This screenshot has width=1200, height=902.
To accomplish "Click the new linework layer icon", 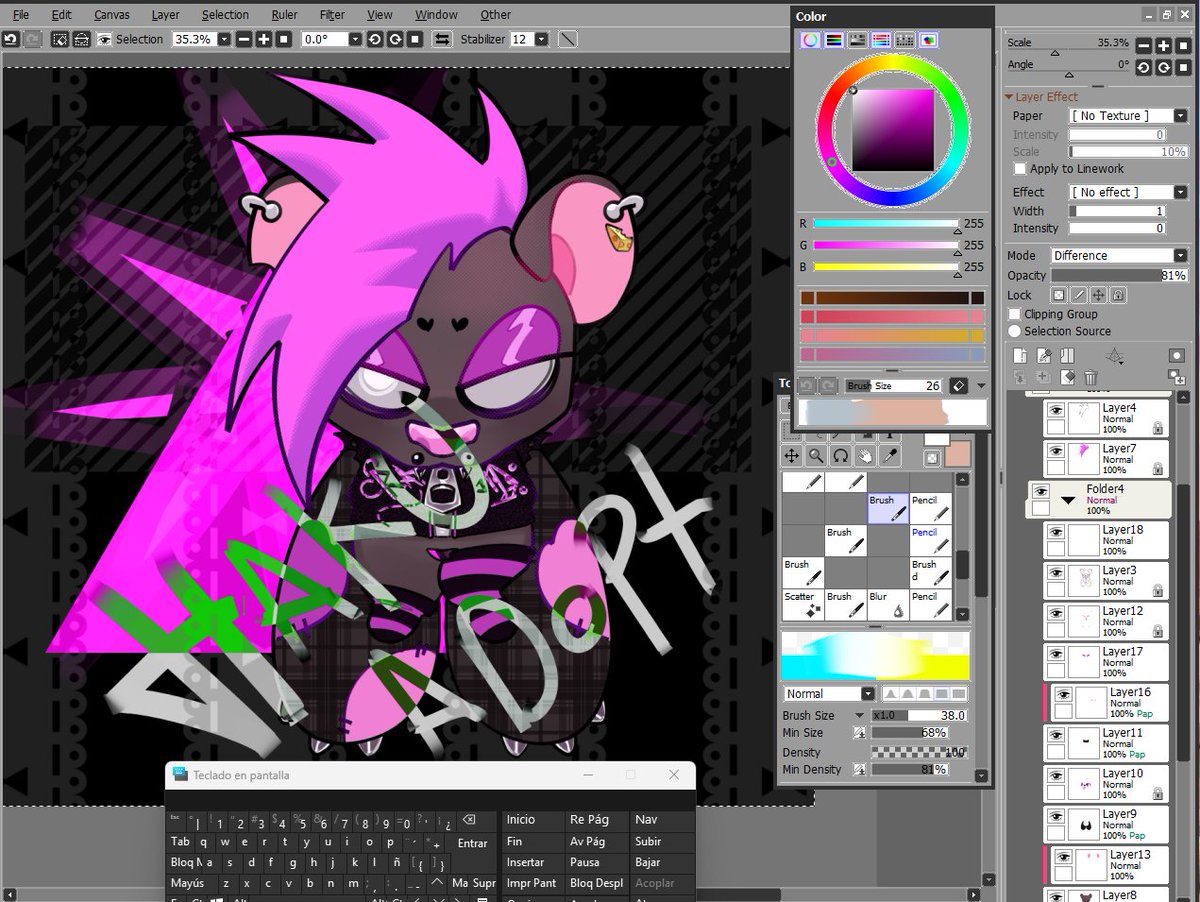I will pos(1043,355).
